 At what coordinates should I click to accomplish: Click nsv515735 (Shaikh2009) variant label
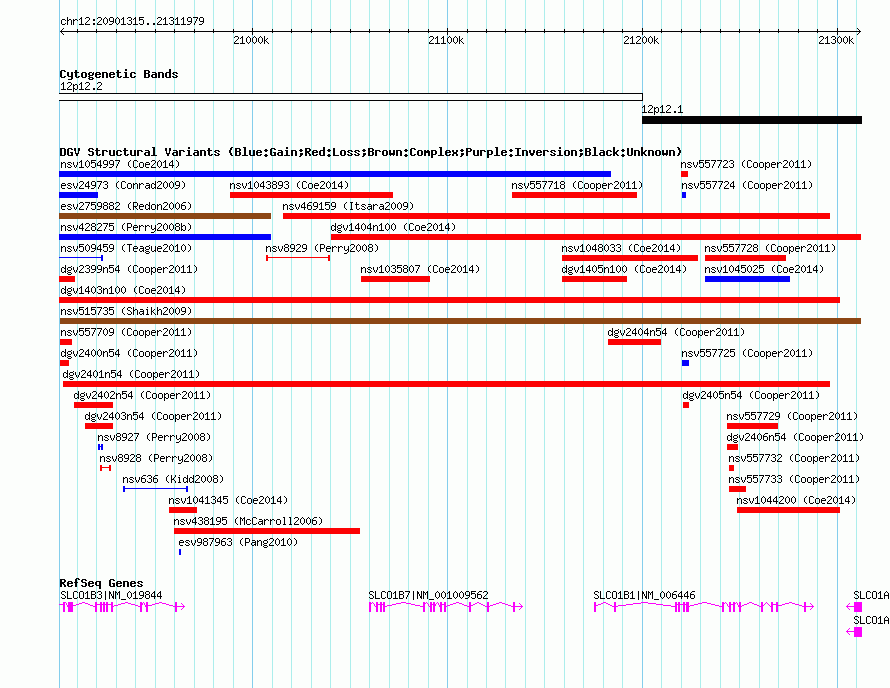[126, 311]
